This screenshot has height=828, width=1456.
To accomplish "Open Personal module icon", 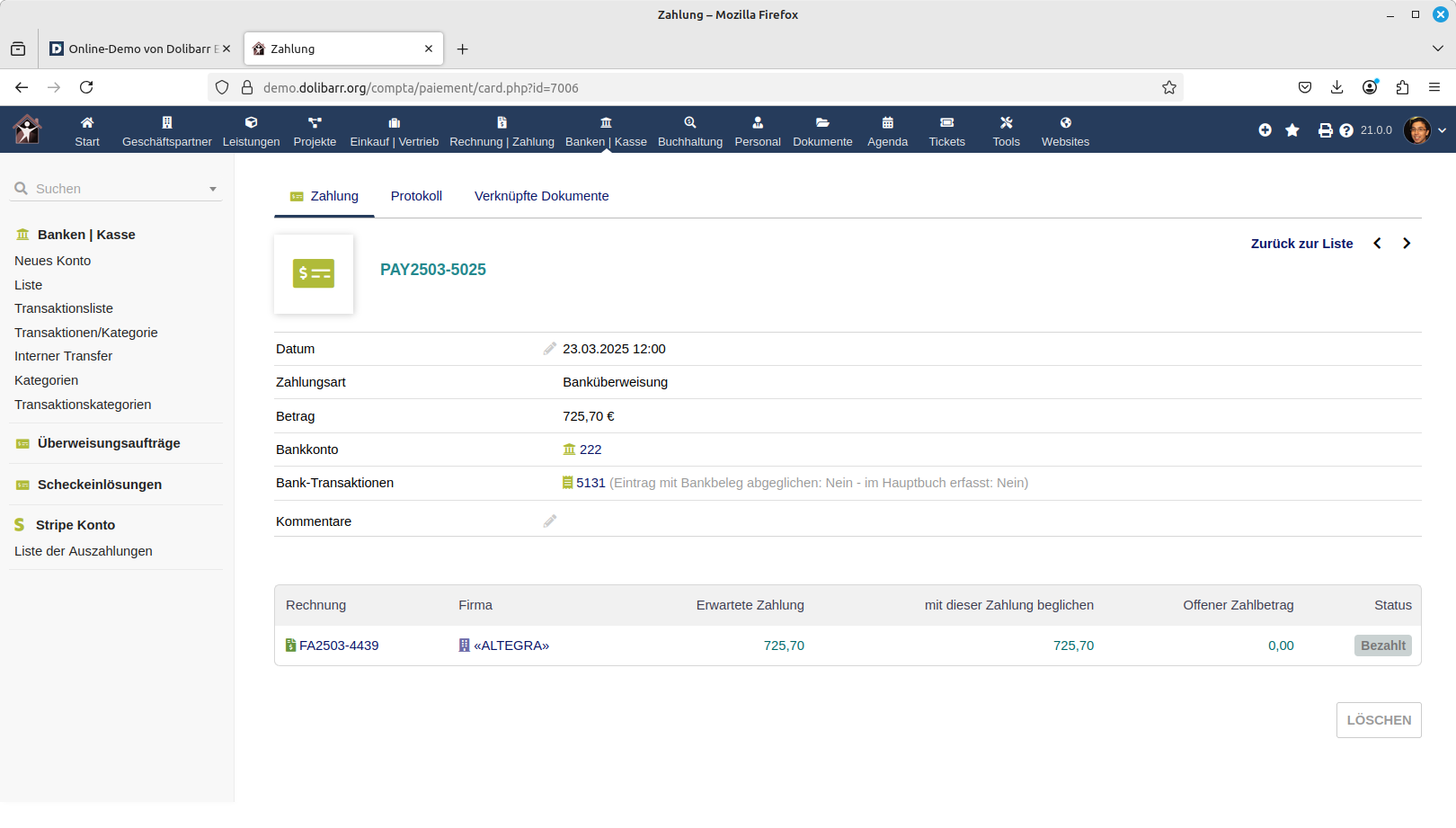I will (758, 122).
